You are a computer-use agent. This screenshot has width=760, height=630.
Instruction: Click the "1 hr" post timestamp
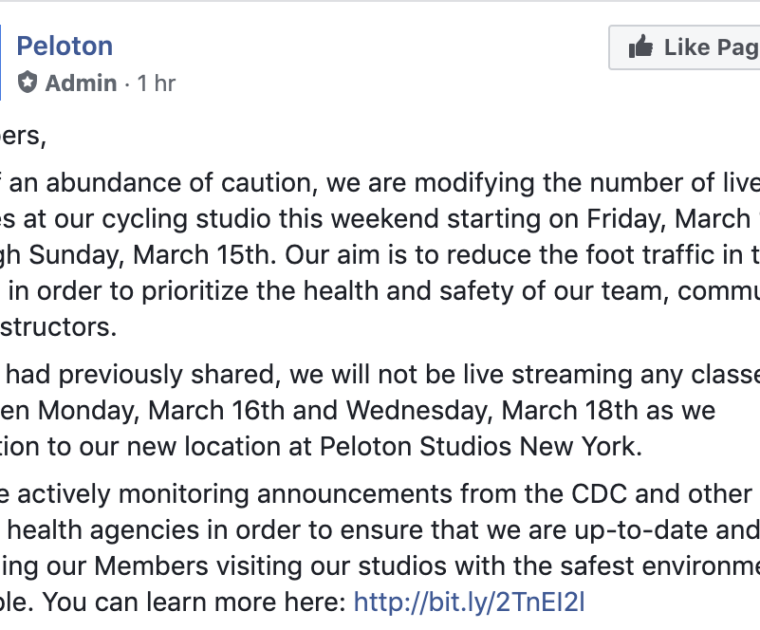(x=157, y=83)
